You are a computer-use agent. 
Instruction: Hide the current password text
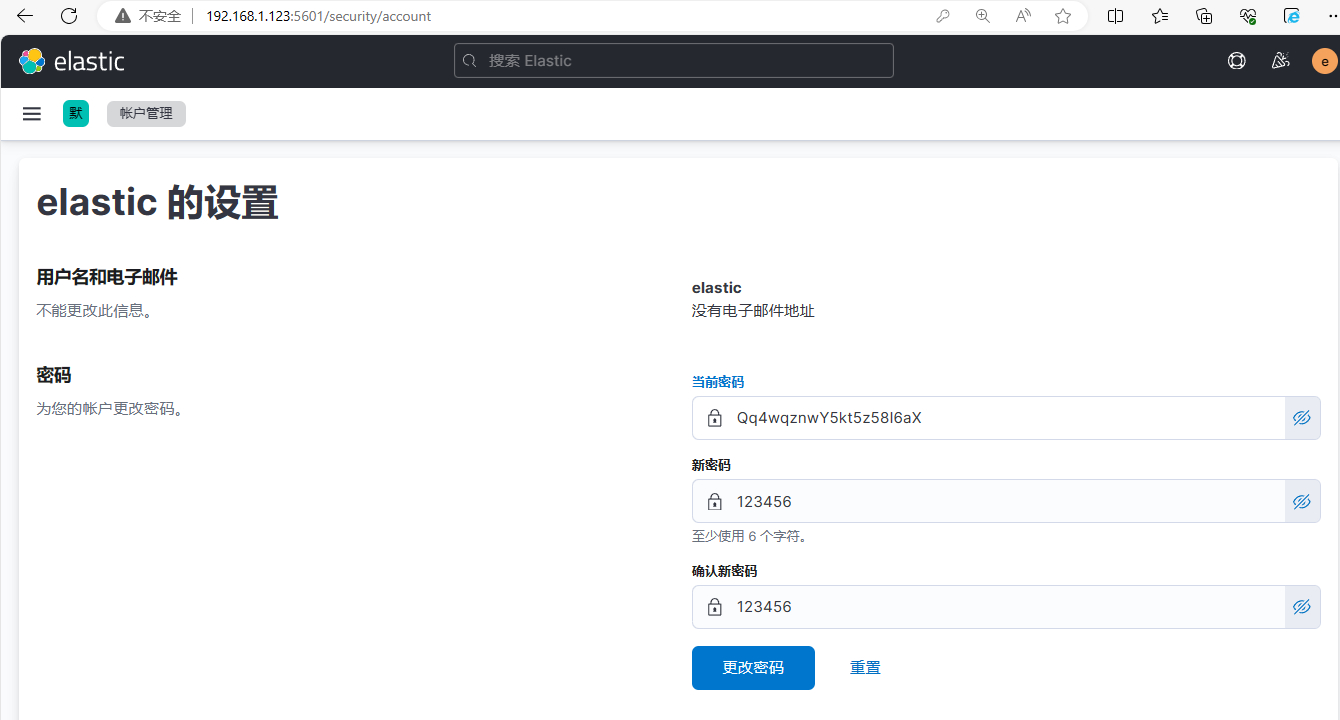tap(1301, 418)
